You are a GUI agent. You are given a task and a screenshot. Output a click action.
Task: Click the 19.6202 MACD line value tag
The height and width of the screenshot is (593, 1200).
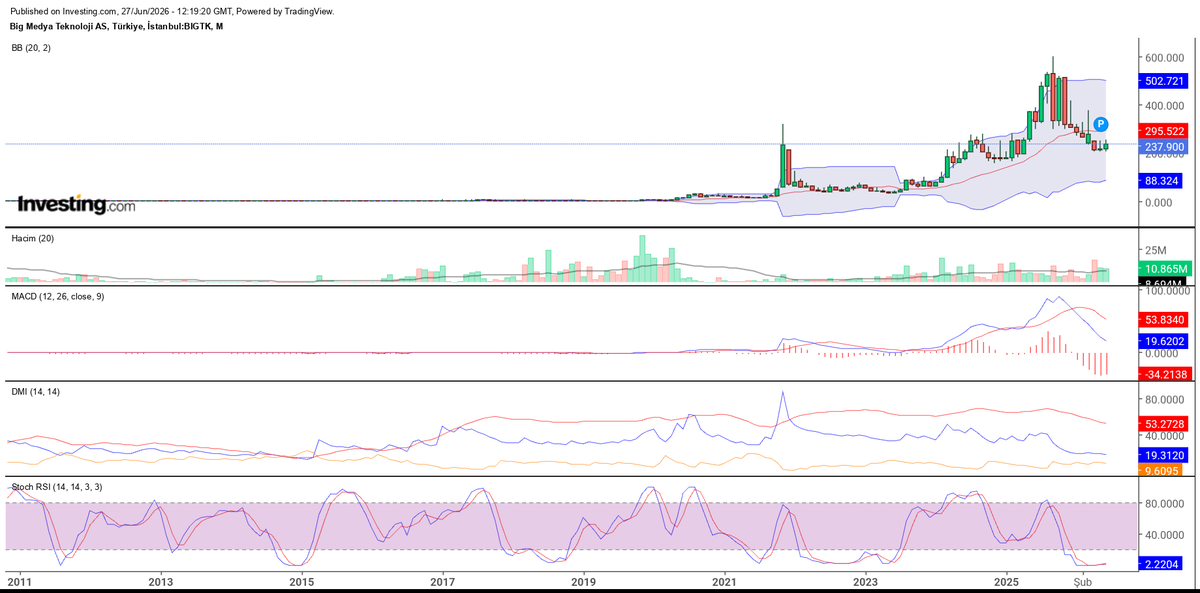pyautogui.click(x=1164, y=340)
